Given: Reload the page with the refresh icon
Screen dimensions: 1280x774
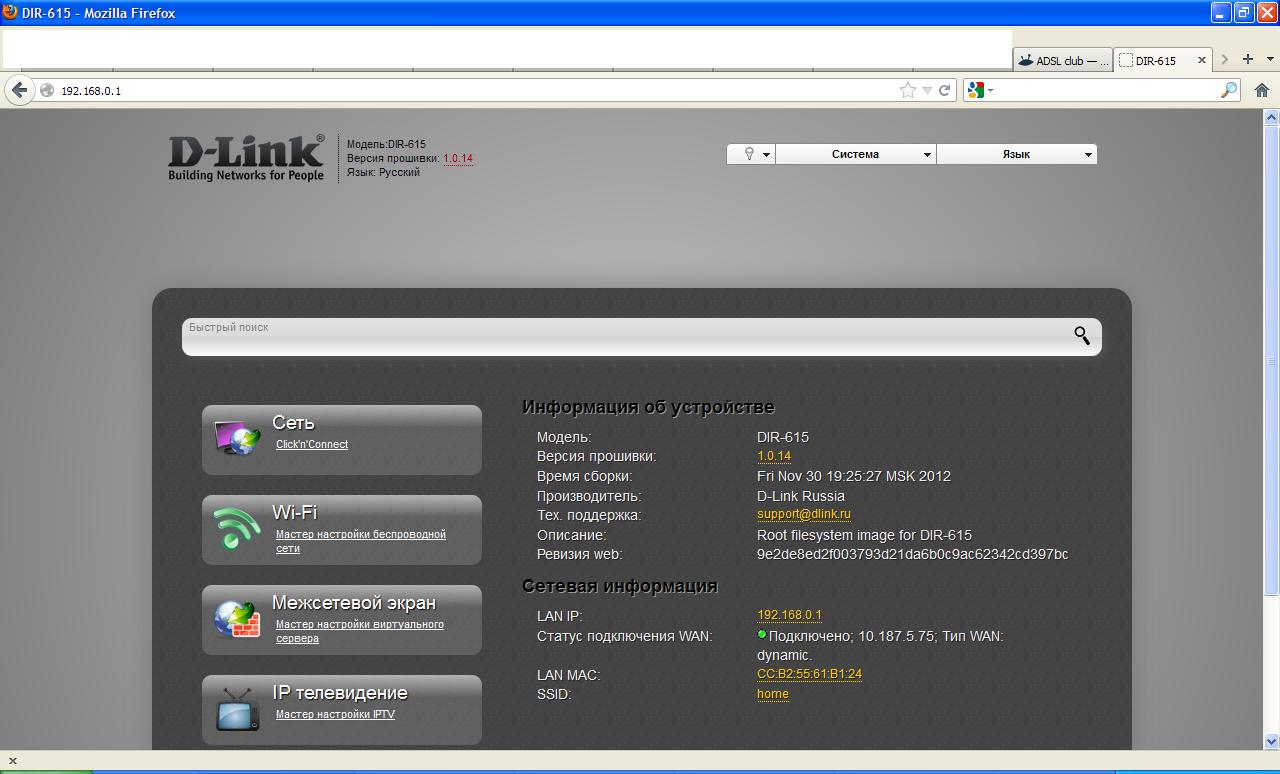Looking at the screenshot, I should point(944,90).
